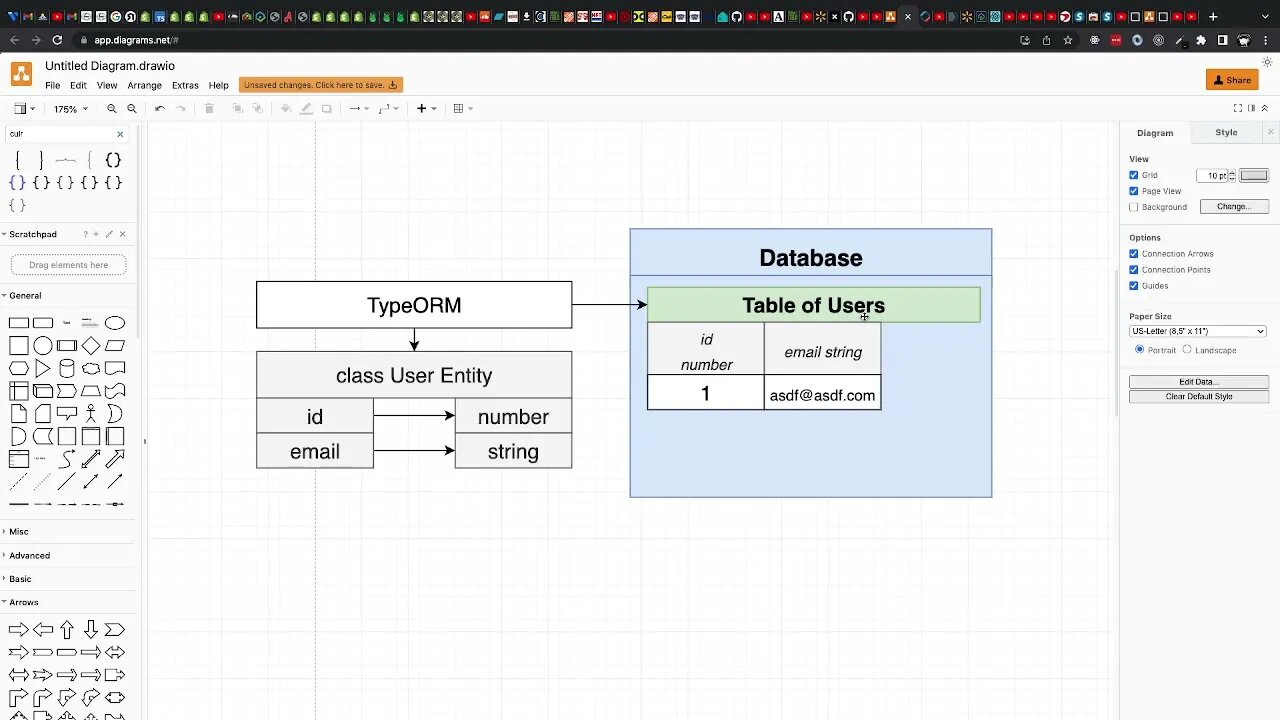Toggle the Guides checkbox

coord(1134,286)
